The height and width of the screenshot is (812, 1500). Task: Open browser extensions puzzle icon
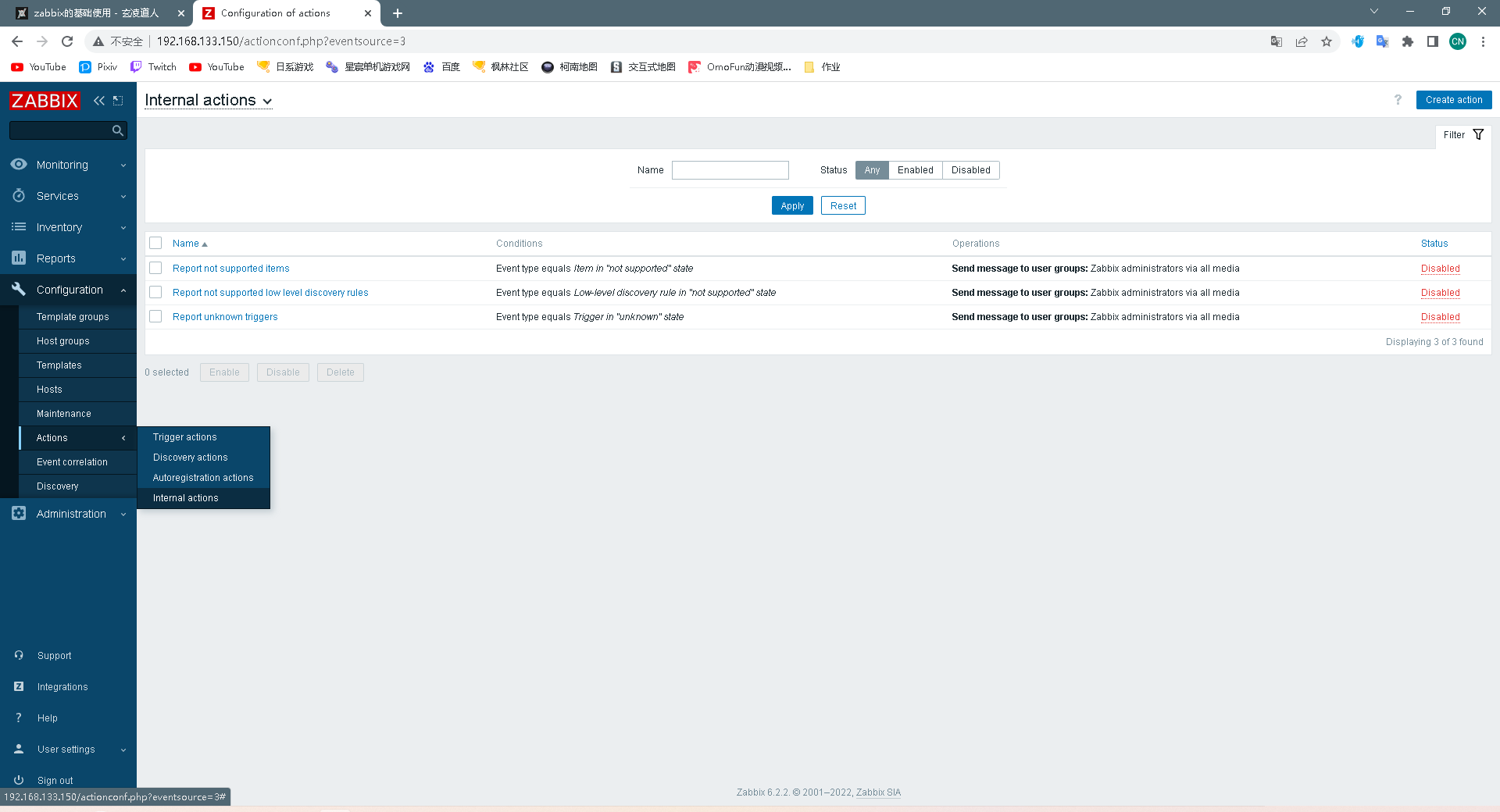[1408, 41]
